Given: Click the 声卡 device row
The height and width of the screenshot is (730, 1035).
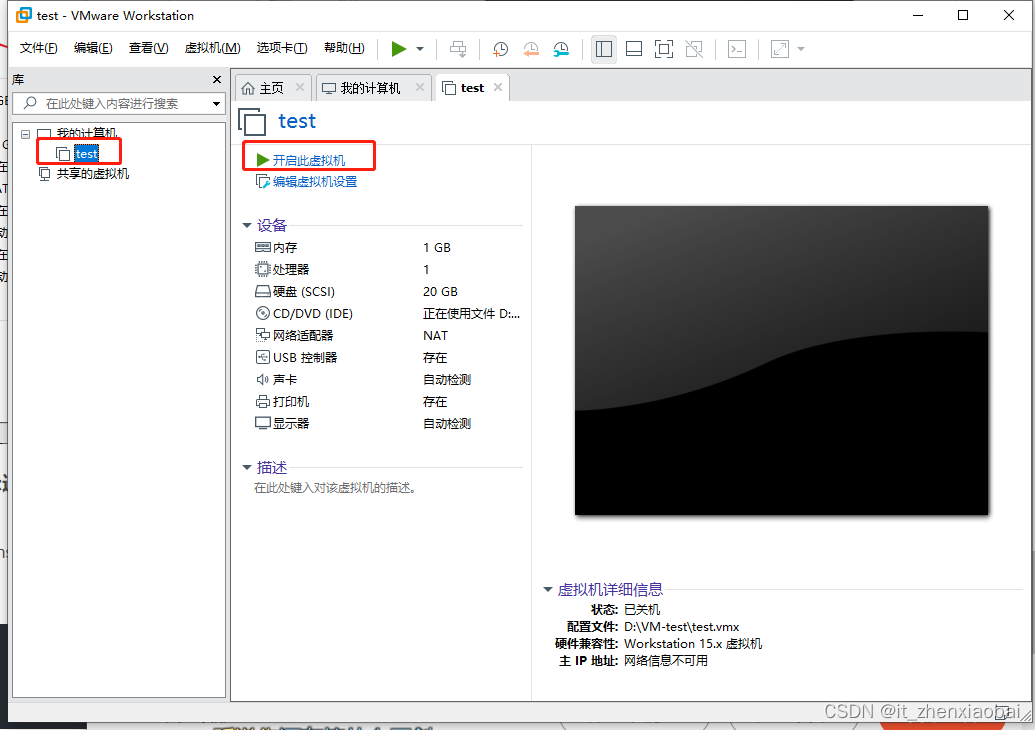Looking at the screenshot, I should (388, 380).
